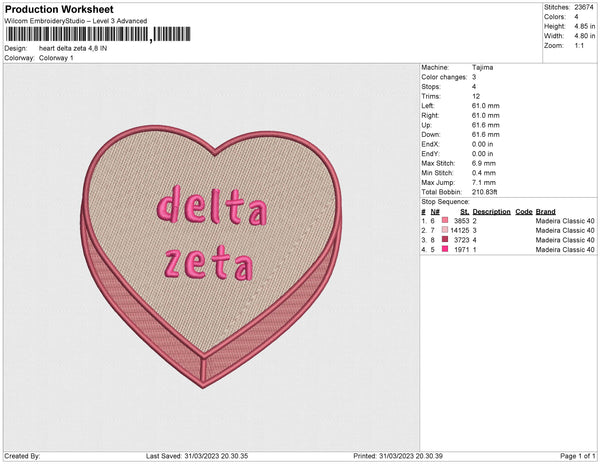Click 'Page 1 of 1' in footer
This screenshot has width=600, height=464.
577,456
